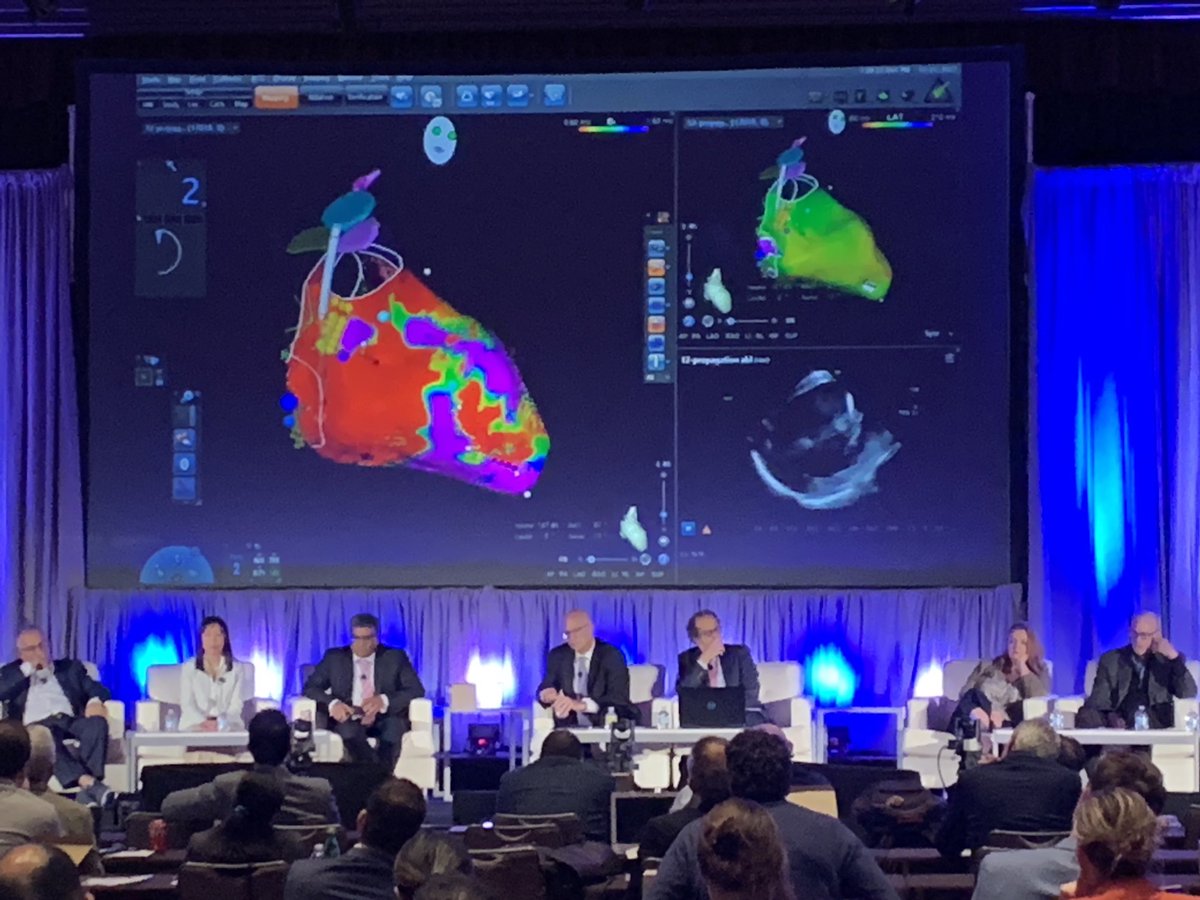Click round button below left map vertical slider

(663, 541)
